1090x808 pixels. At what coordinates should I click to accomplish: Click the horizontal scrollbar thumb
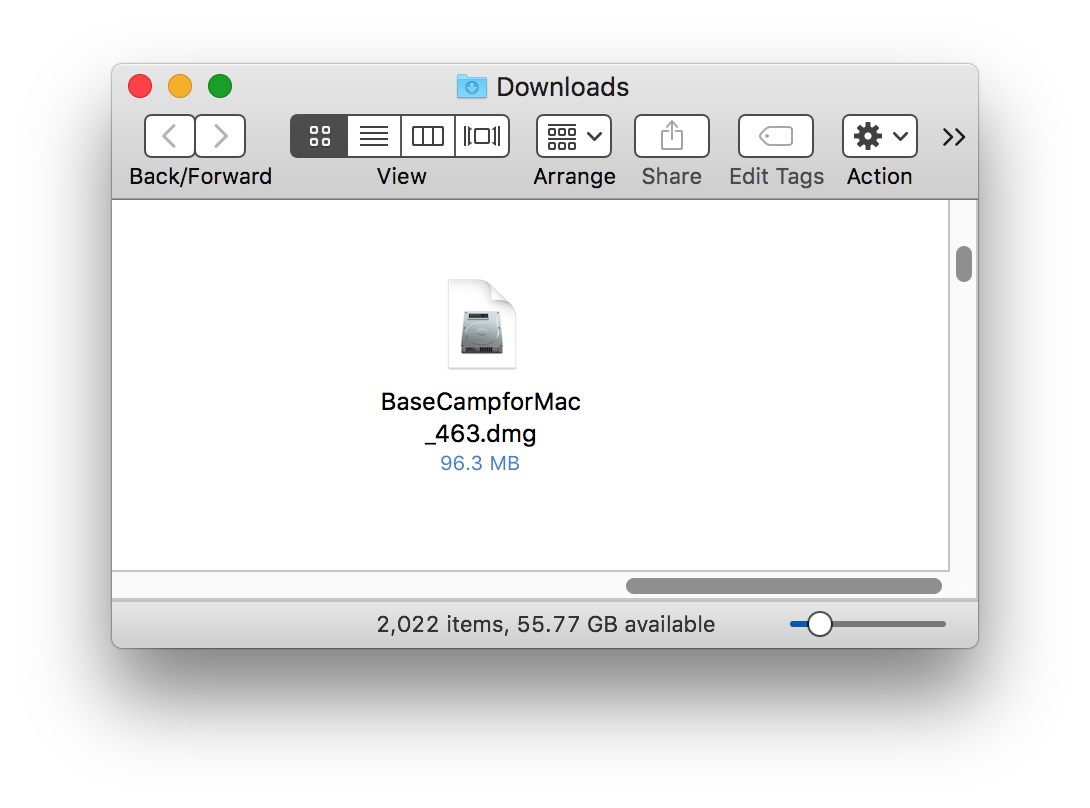coord(784,586)
